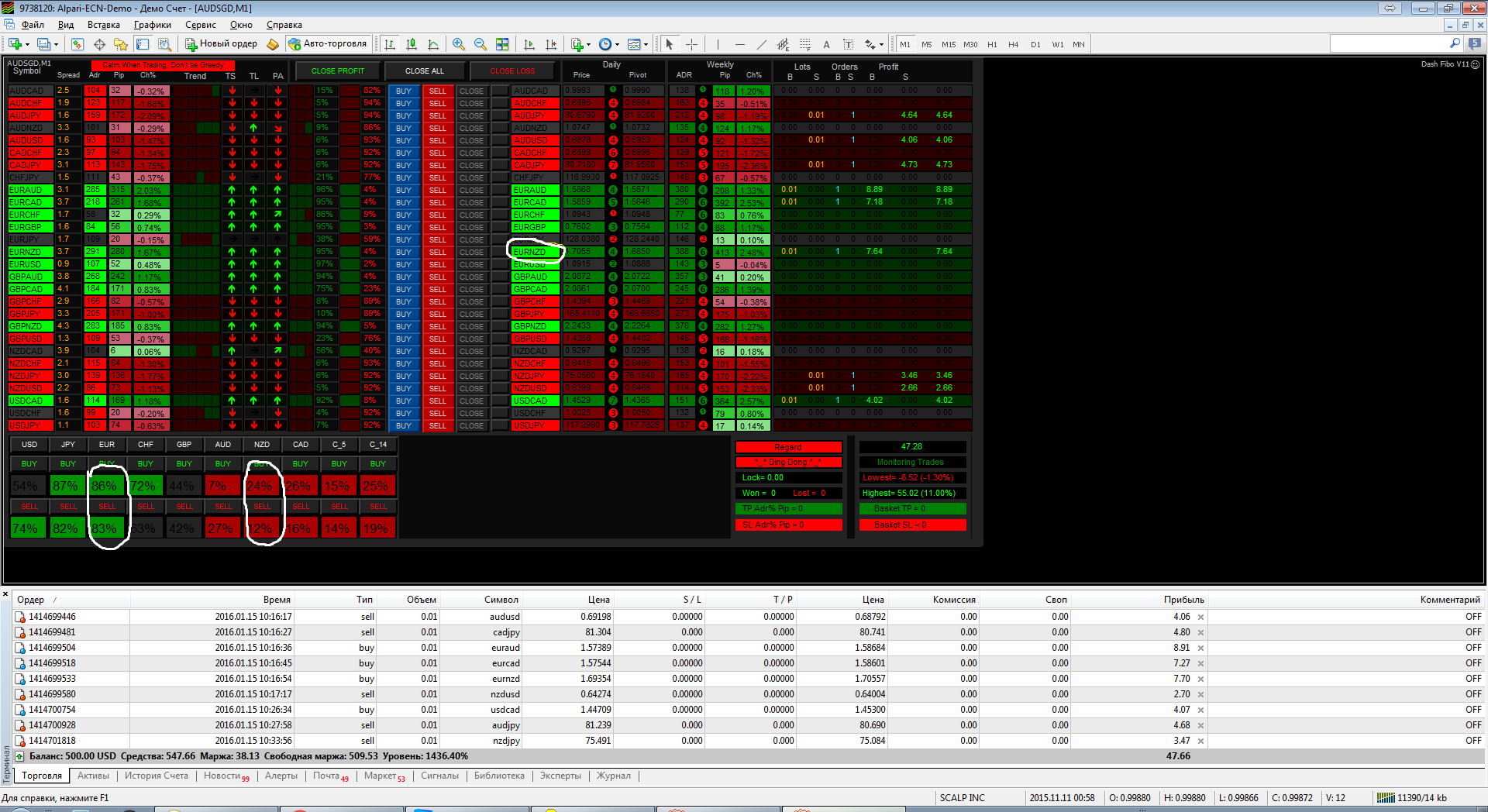1488x812 pixels.
Task: Switch chart to bar chart mode
Action: 390,44
